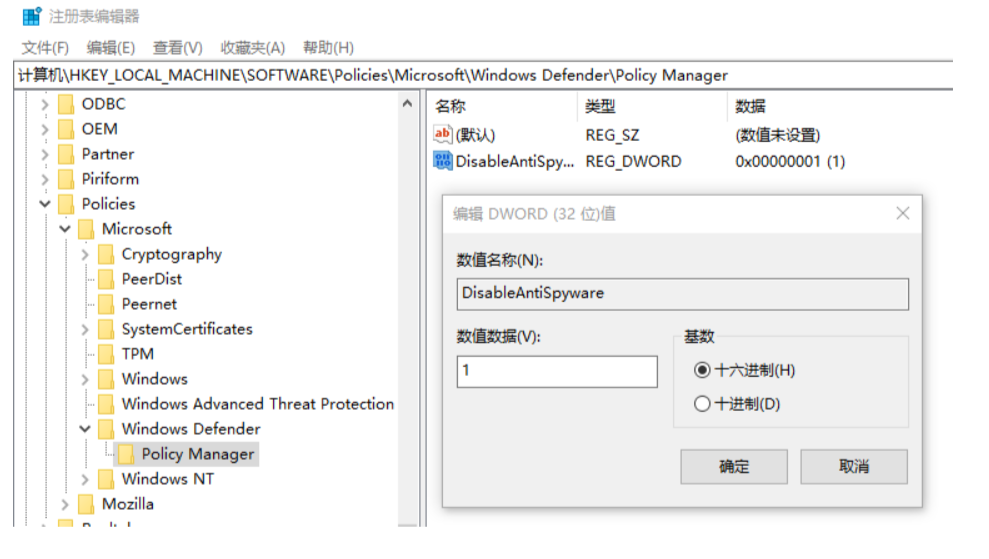
Task: Click the ODBC folder icon
Action: [x=66, y=103]
